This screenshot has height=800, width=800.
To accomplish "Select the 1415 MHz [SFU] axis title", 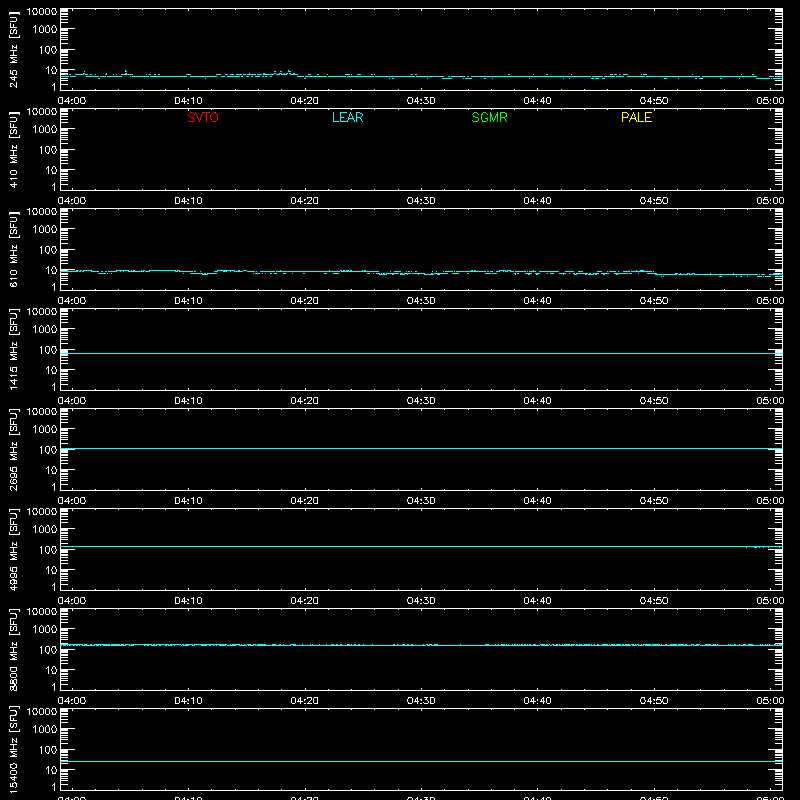I will [x=13, y=349].
